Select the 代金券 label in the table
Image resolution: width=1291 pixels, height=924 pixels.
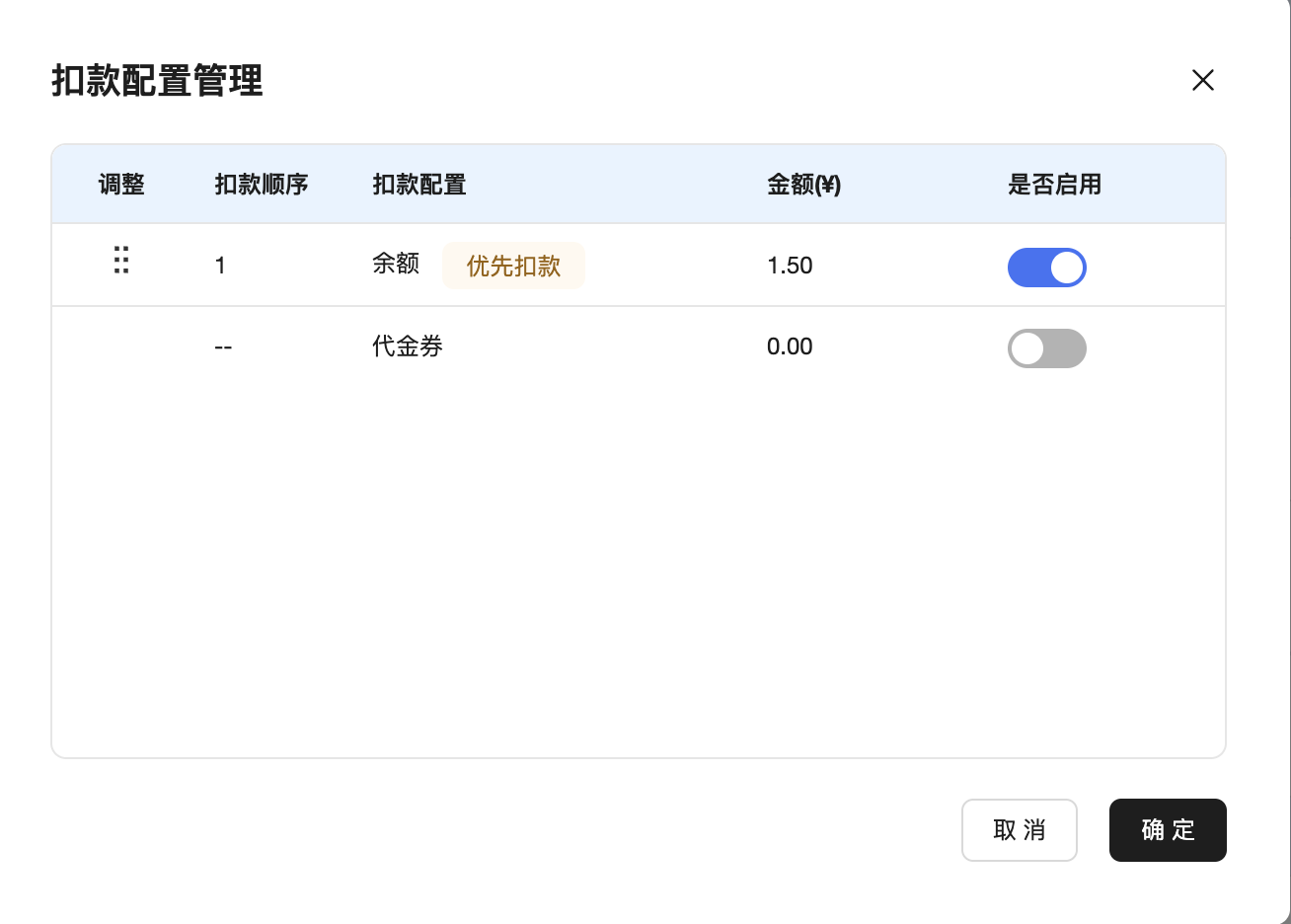coord(407,346)
